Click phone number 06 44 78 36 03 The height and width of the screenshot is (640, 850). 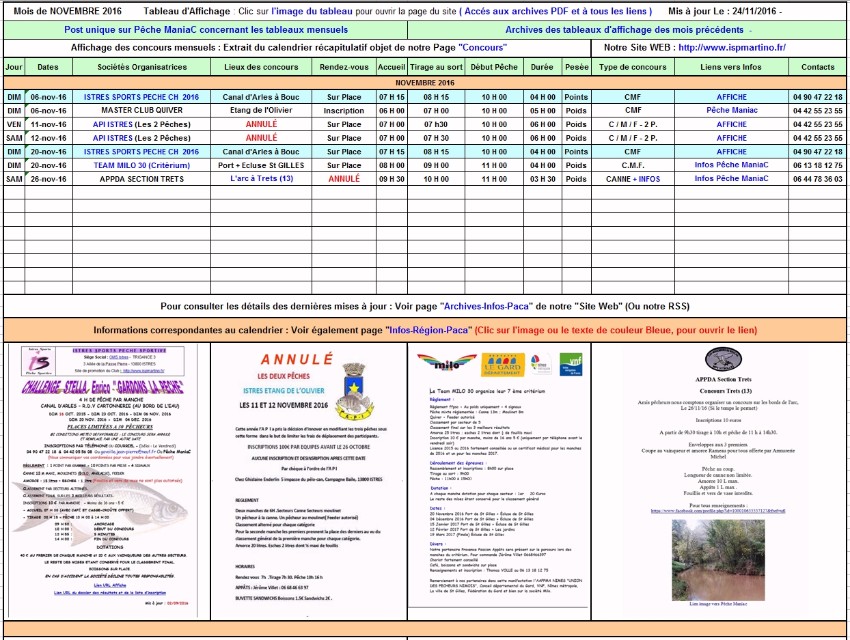pyautogui.click(x=817, y=179)
